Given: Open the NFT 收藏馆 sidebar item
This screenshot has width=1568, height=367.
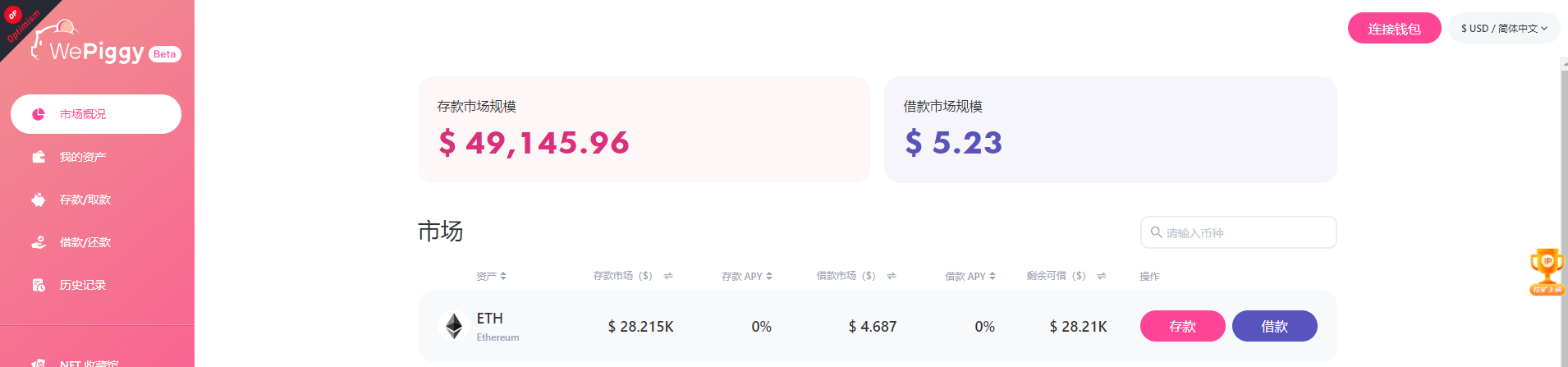Looking at the screenshot, I should 89,362.
